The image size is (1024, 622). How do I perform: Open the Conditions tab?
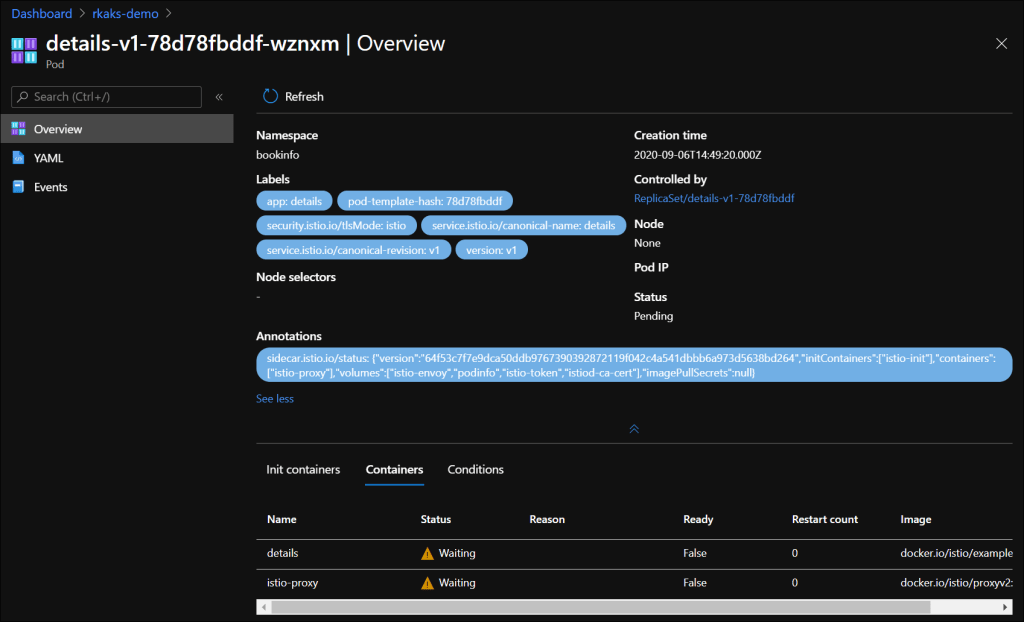[x=475, y=469]
